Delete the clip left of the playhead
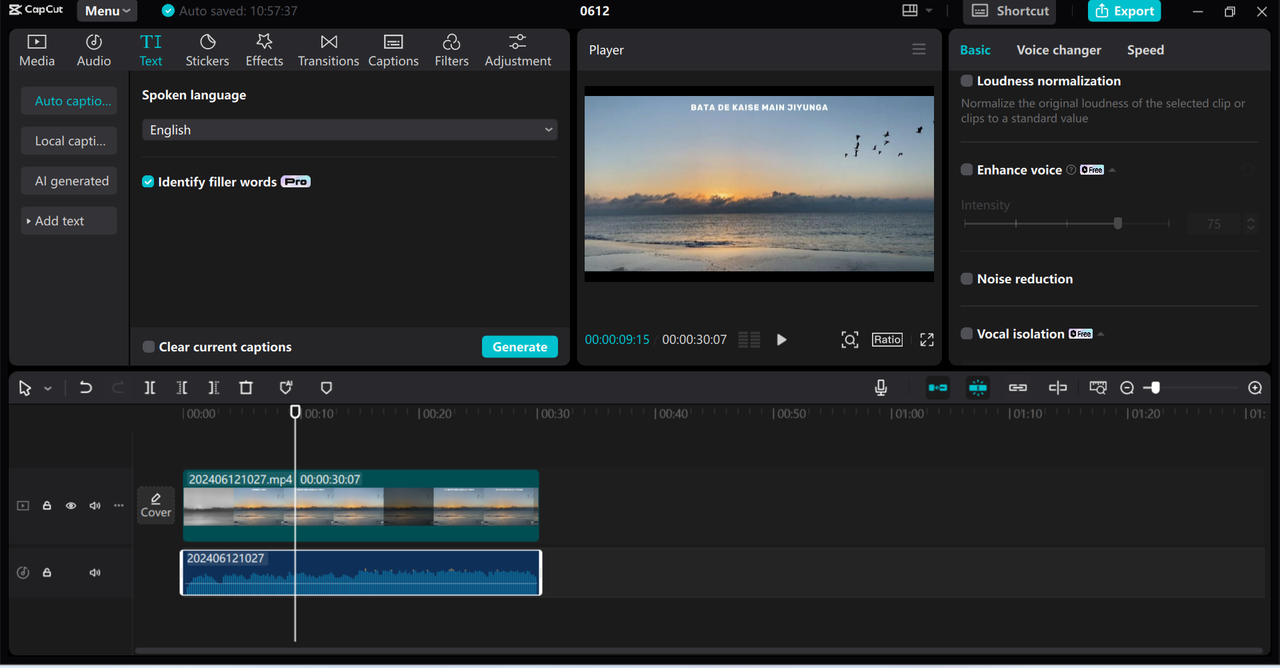This screenshot has height=668, width=1280. pyautogui.click(x=182, y=388)
